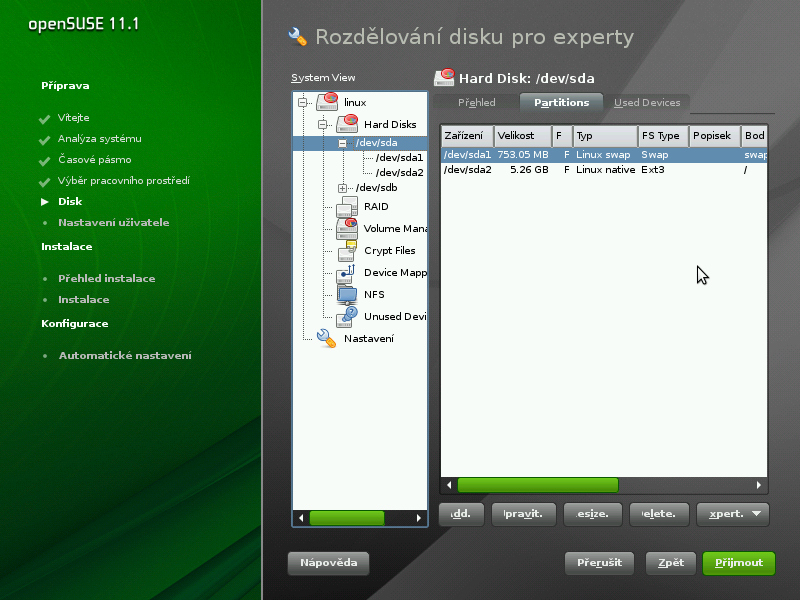Sort by the F column header
This screenshot has height=600, width=800.
(x=562, y=136)
